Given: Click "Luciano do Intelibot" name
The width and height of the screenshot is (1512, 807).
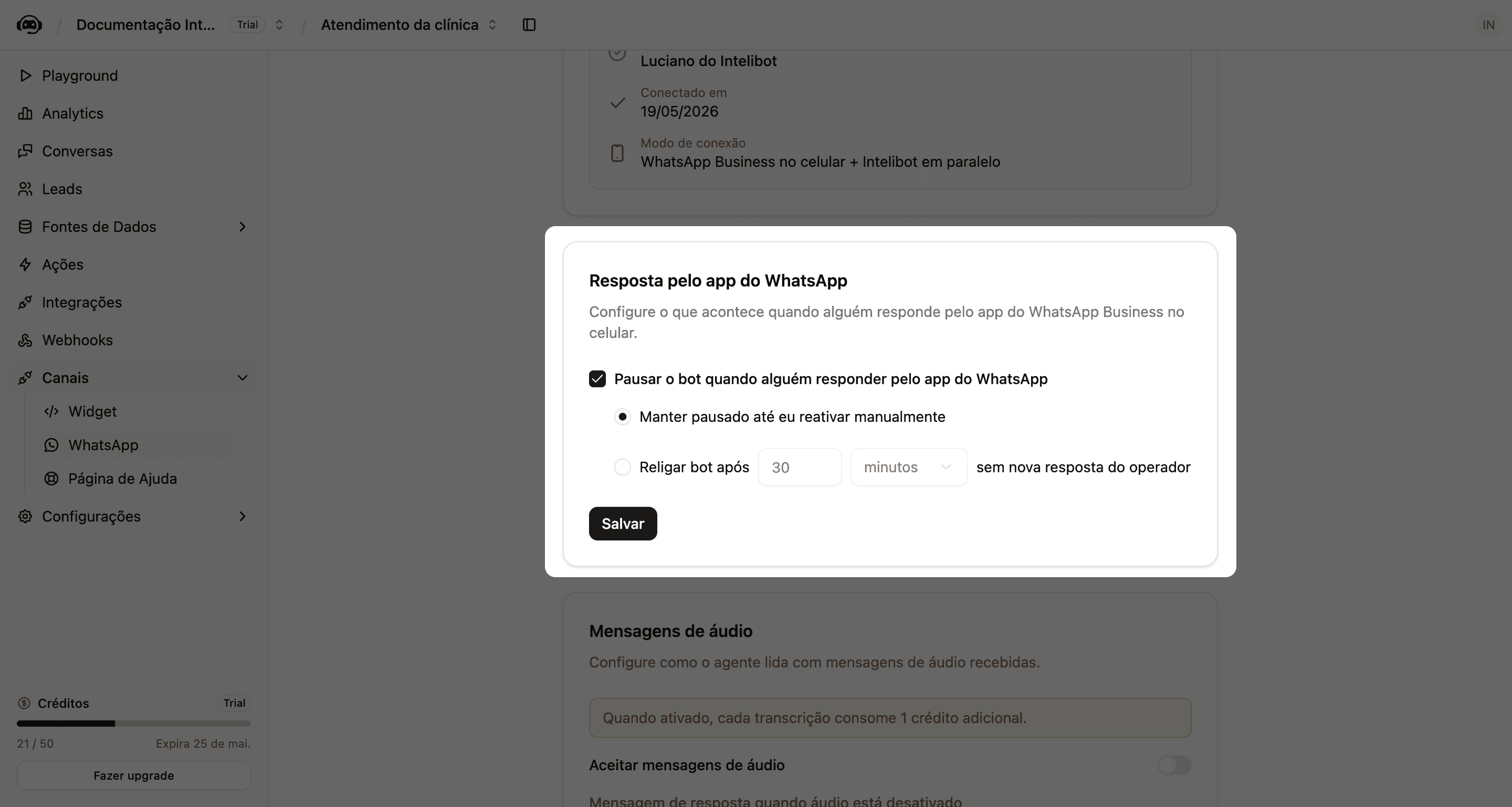Looking at the screenshot, I should click(x=708, y=61).
